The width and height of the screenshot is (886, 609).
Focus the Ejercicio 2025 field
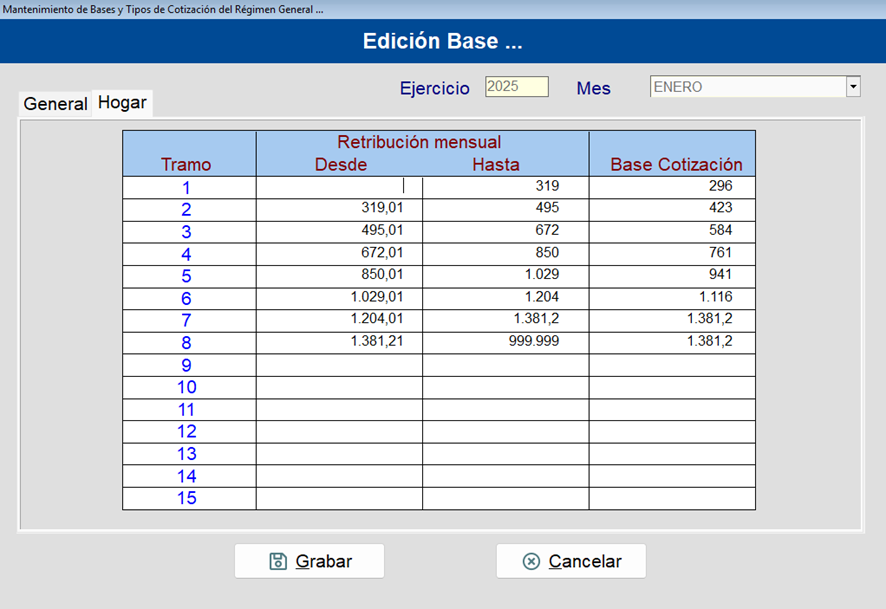pyautogui.click(x=516, y=86)
